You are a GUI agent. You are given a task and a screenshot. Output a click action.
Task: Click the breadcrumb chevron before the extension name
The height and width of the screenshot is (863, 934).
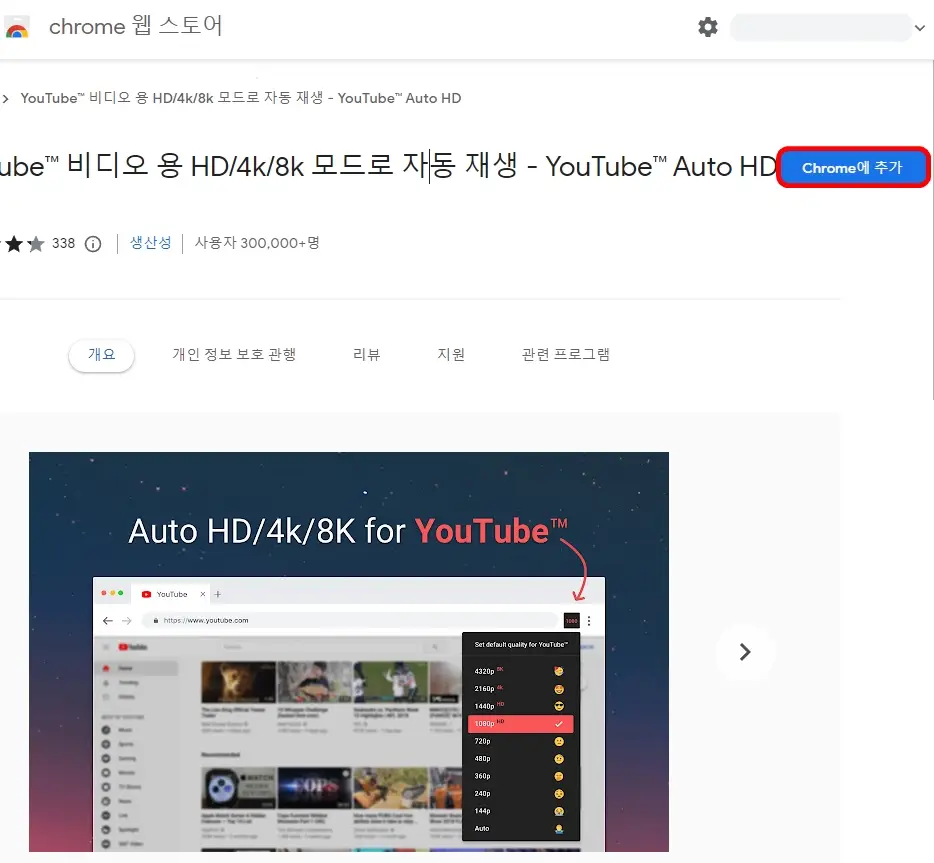tap(7, 98)
